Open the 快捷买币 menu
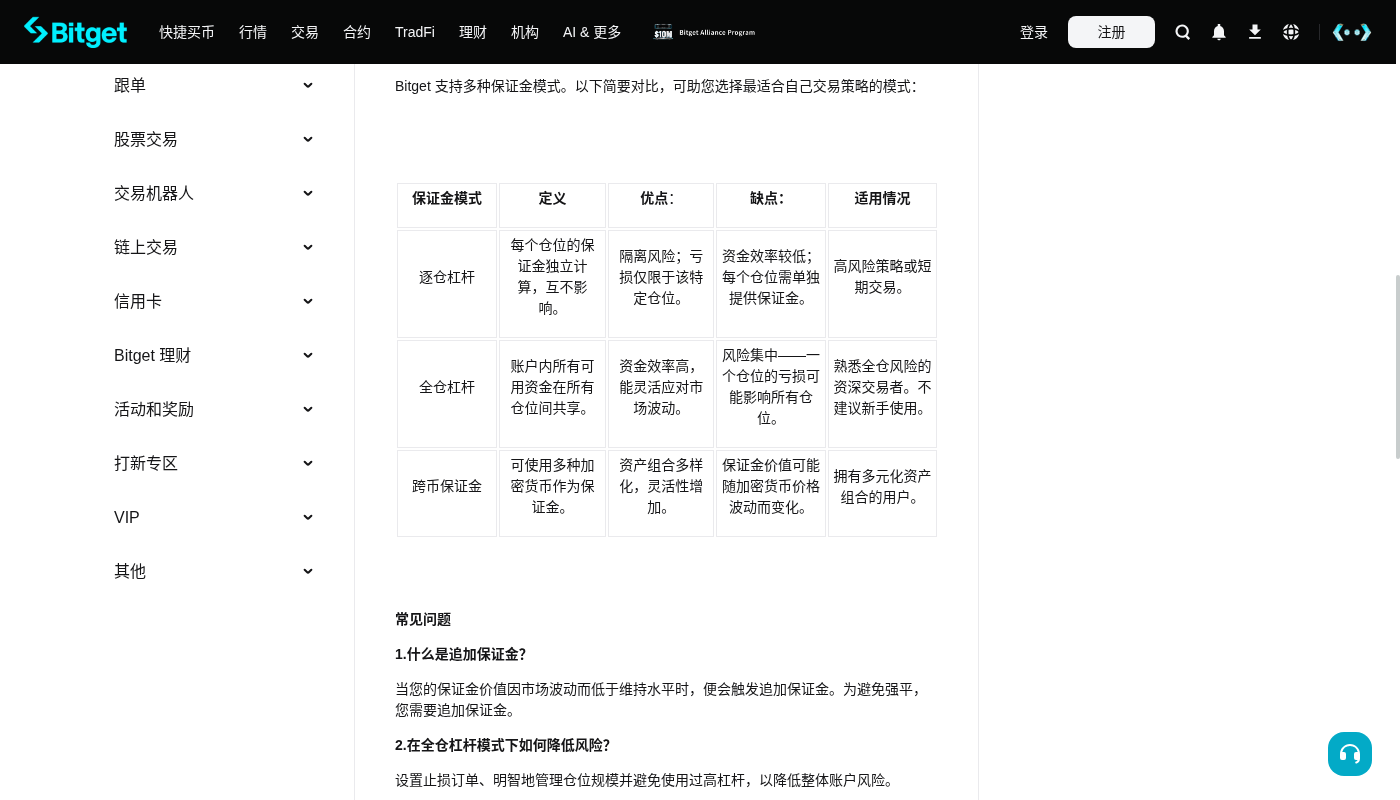This screenshot has width=1400, height=800. pos(187,32)
